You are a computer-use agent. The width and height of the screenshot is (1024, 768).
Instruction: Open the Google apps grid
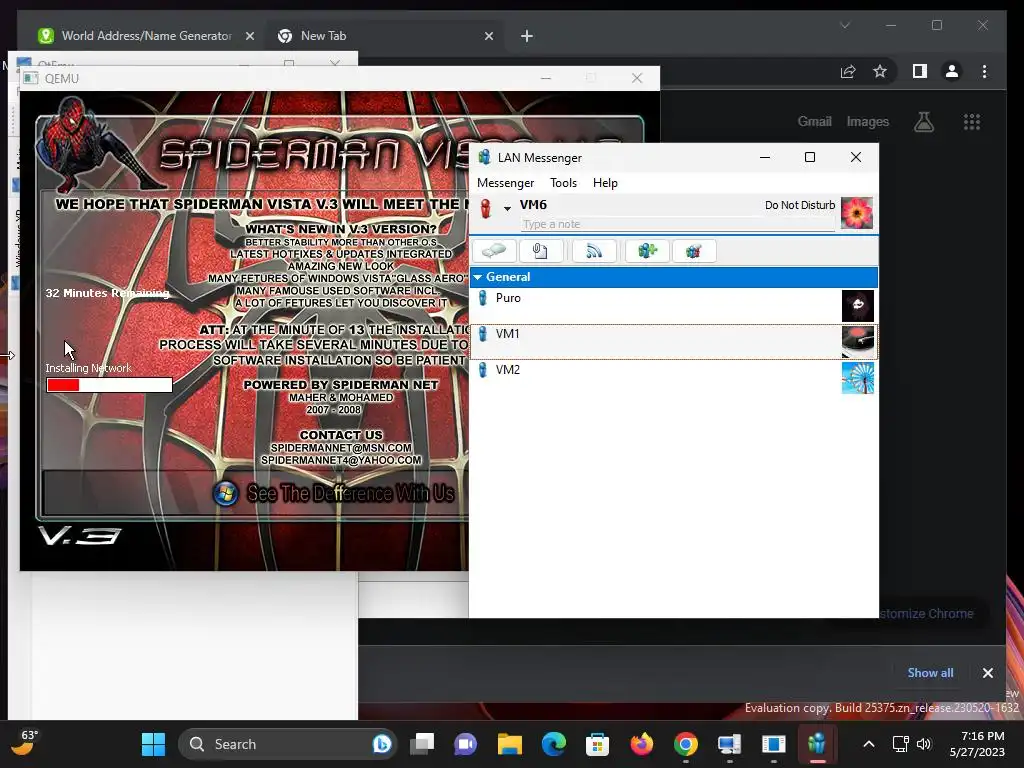pyautogui.click(x=972, y=121)
